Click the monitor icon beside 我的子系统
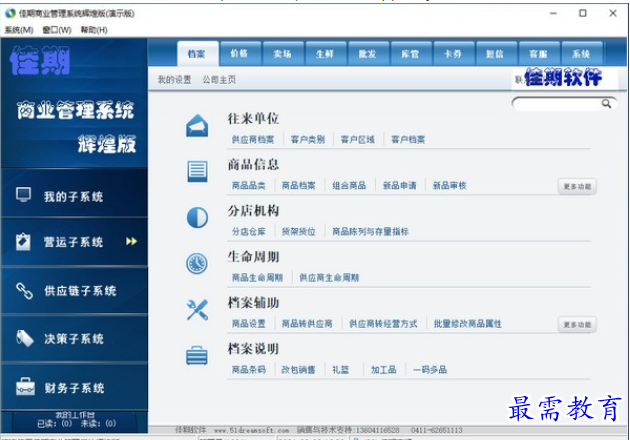This screenshot has height=440, width=630. tap(24, 194)
